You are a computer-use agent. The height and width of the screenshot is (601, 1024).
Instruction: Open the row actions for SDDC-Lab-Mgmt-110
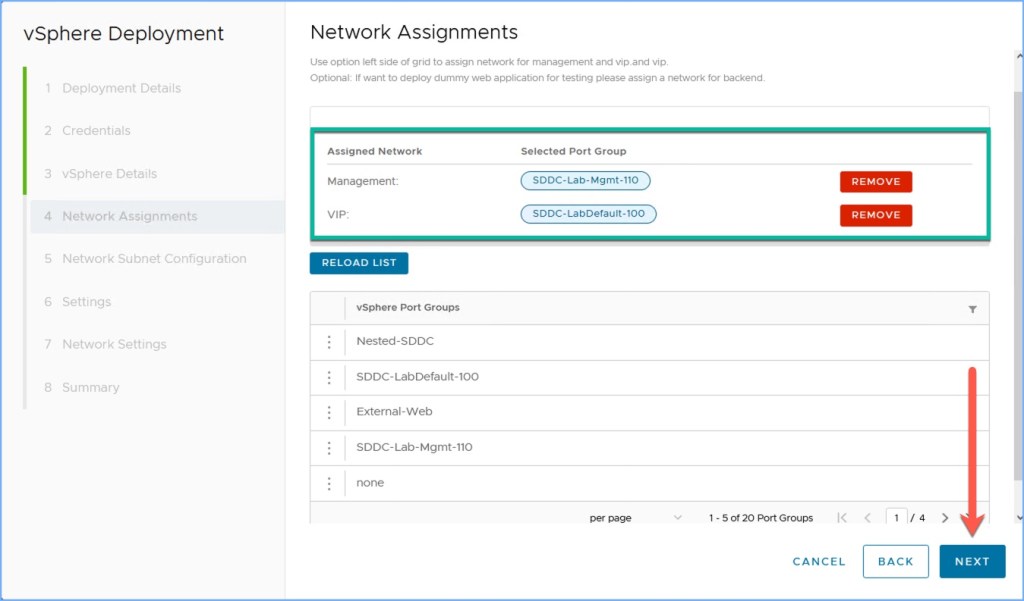329,448
